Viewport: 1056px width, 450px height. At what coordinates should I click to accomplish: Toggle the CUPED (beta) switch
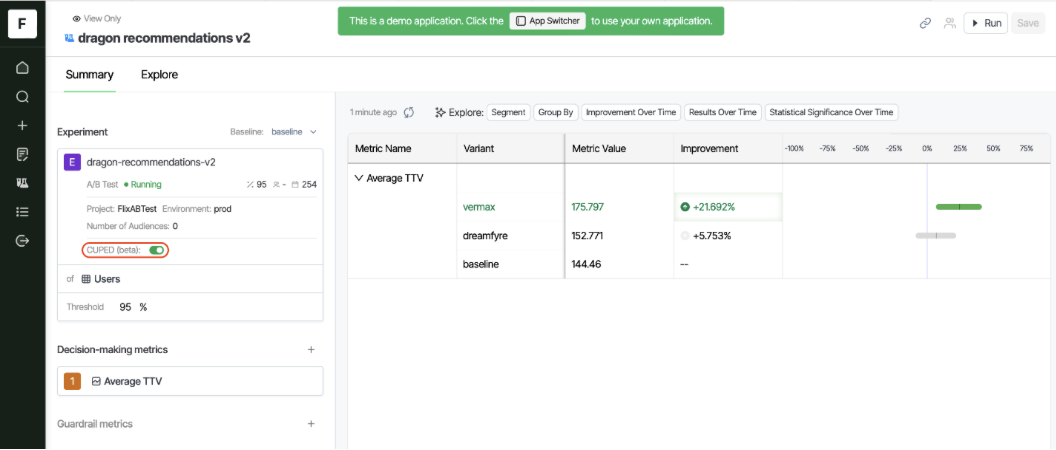coord(156,250)
